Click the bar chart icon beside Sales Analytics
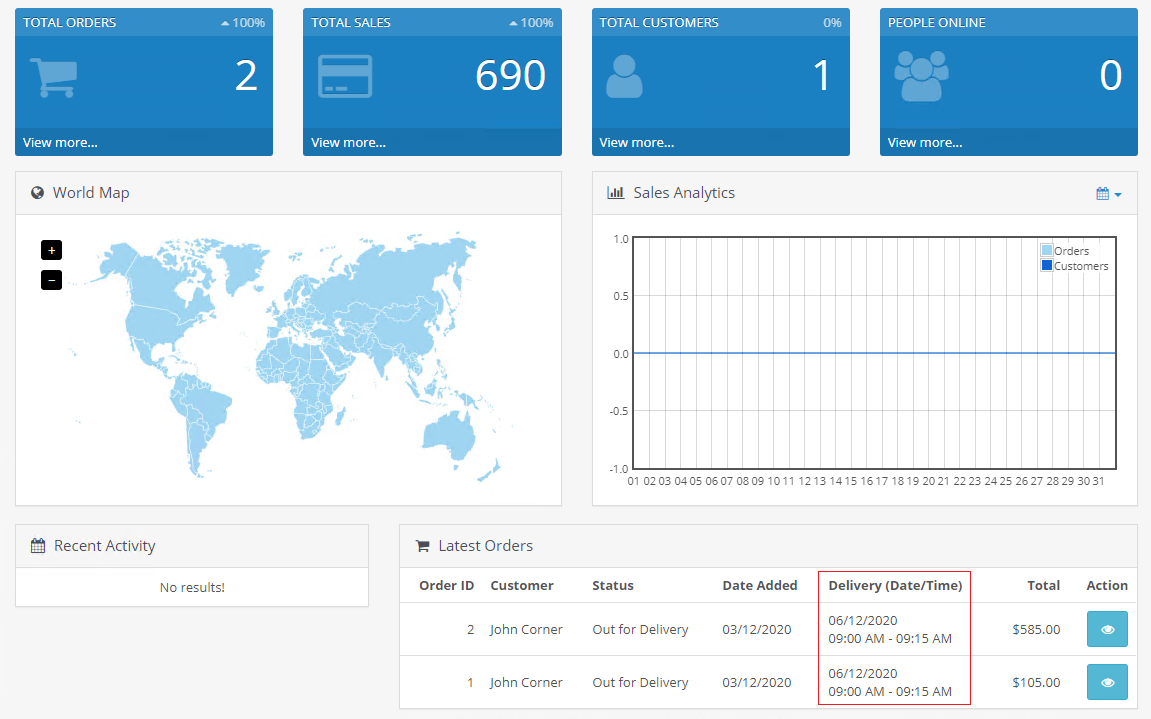 pyautogui.click(x=615, y=193)
